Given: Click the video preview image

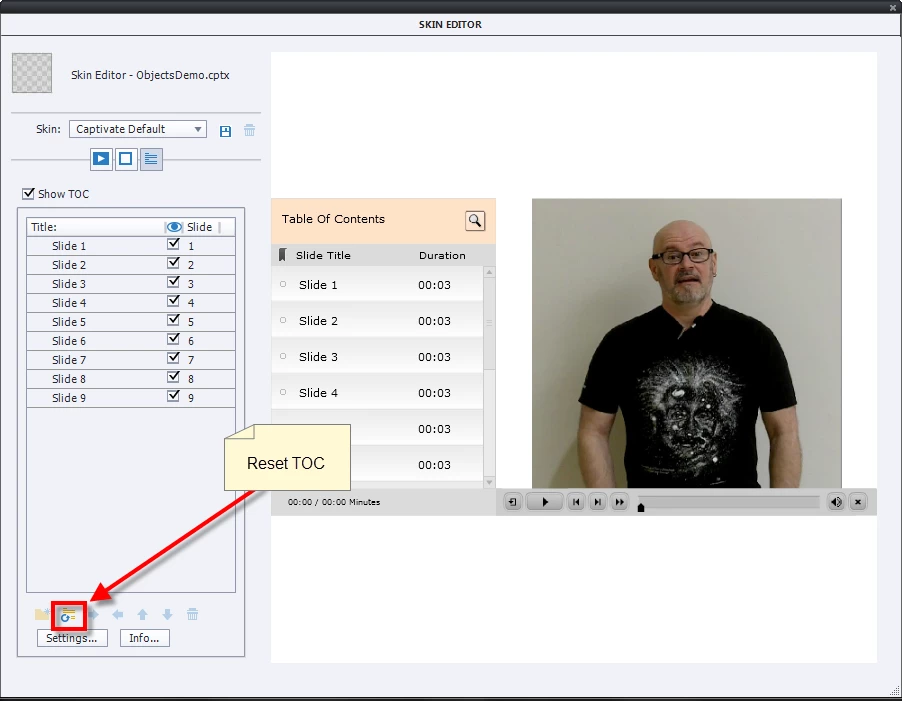Looking at the screenshot, I should [x=687, y=343].
